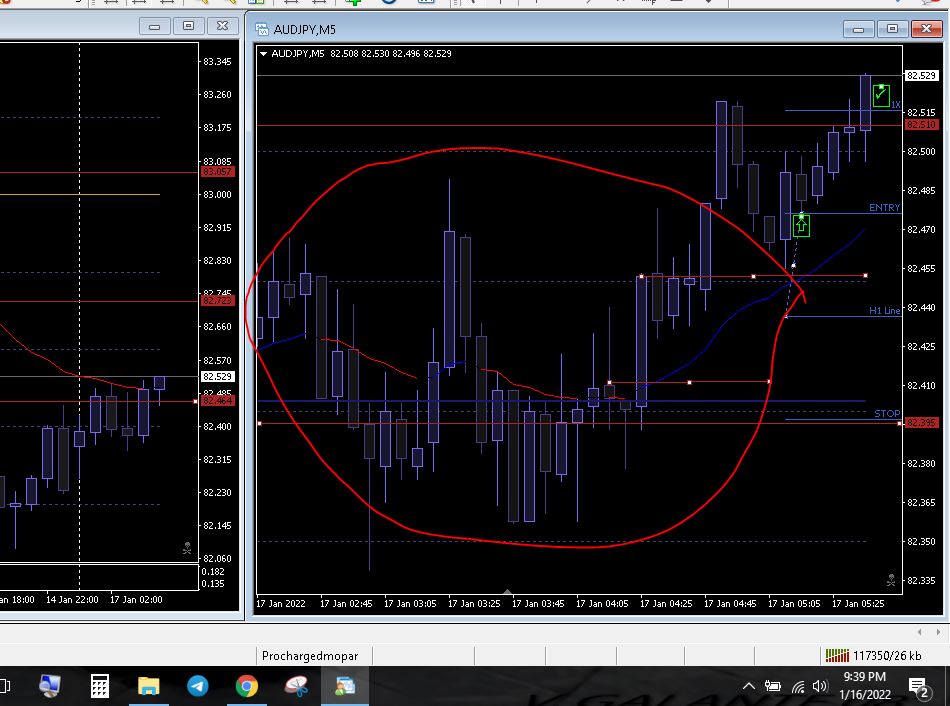The width and height of the screenshot is (950, 706).
Task: Click the MetaTrader taskbar icon
Action: click(x=345, y=686)
